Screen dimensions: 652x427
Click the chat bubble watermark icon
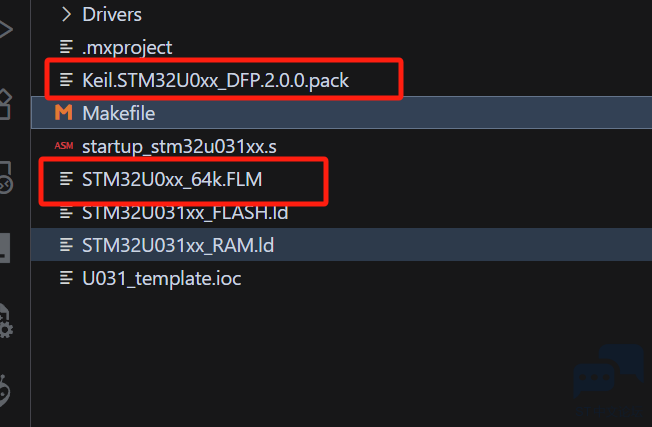[608, 372]
